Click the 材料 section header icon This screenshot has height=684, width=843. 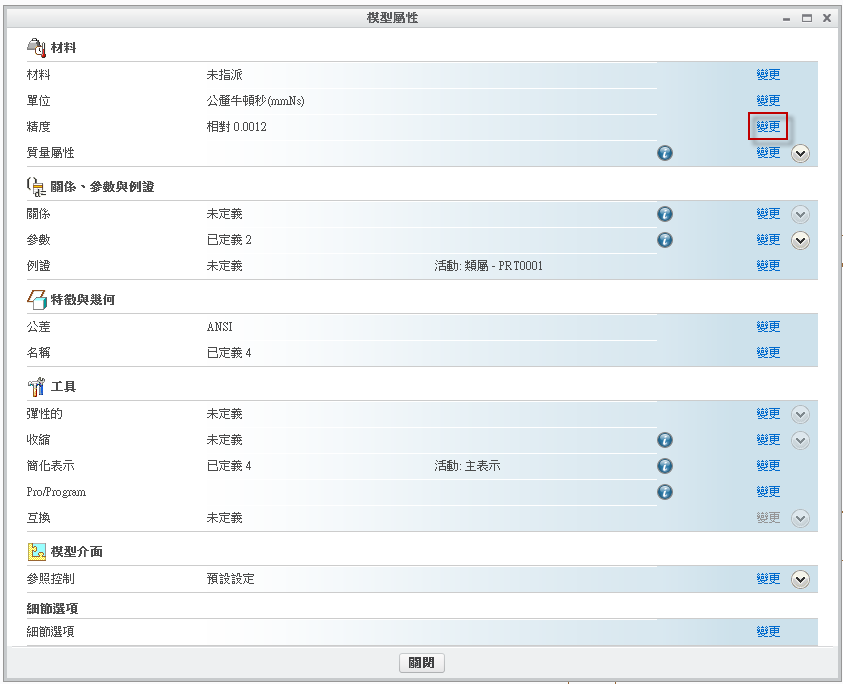(x=36, y=47)
